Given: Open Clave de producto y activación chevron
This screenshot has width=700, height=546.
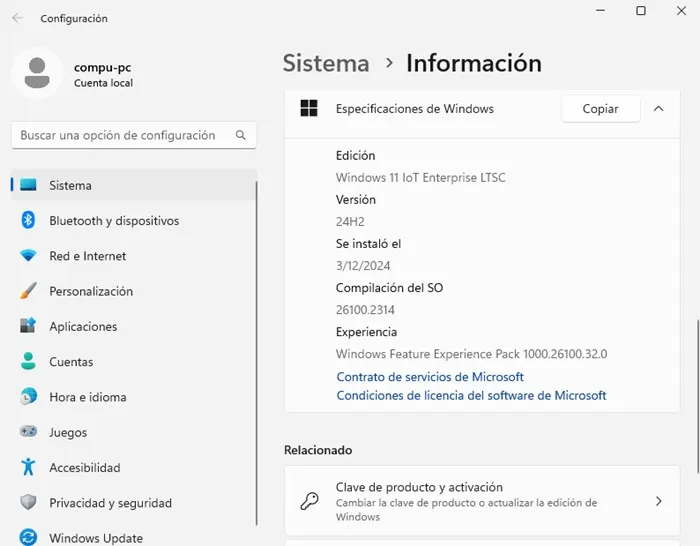Looking at the screenshot, I should point(658,501).
